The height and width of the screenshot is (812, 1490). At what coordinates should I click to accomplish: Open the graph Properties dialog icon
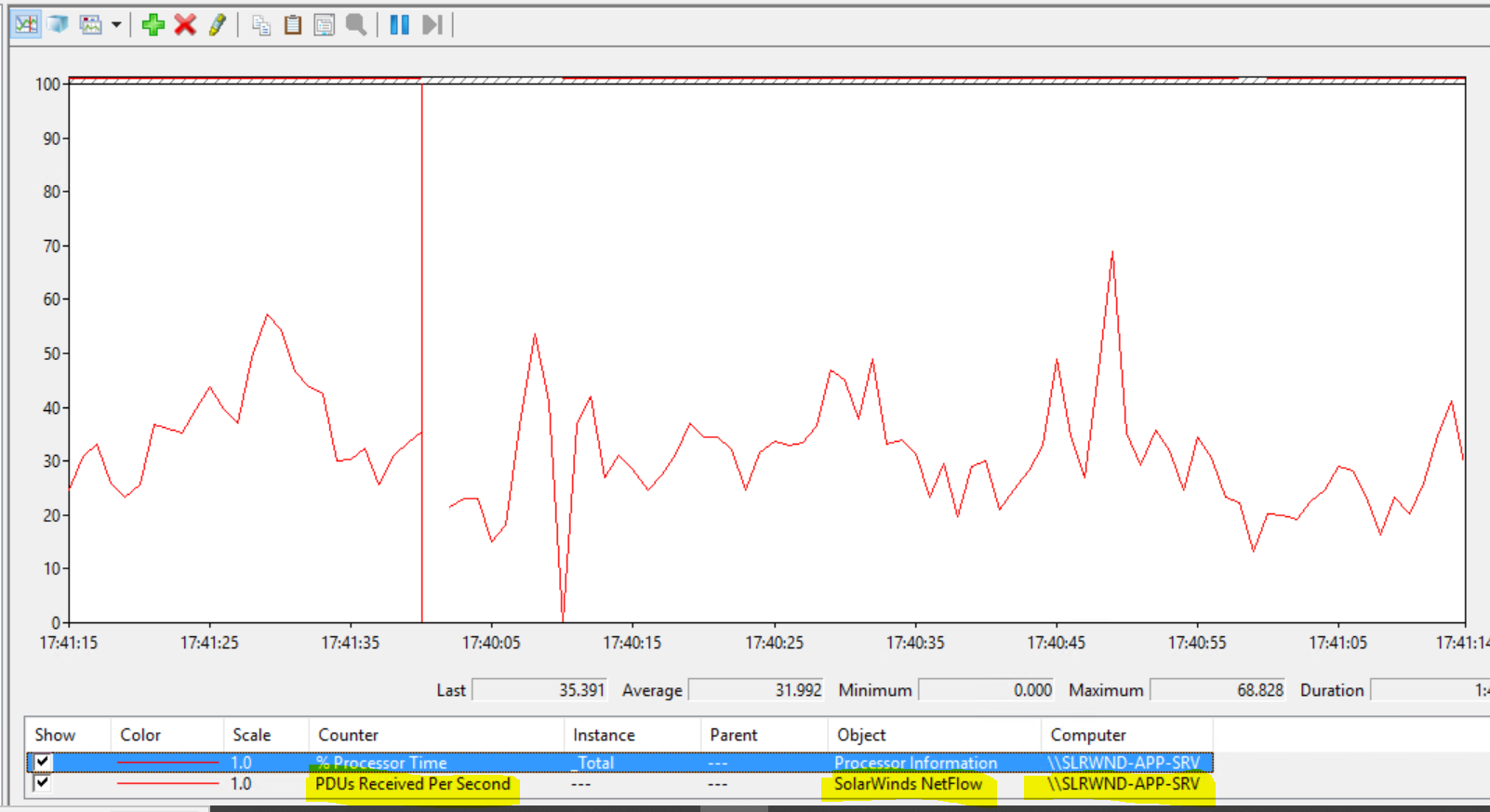(x=324, y=24)
